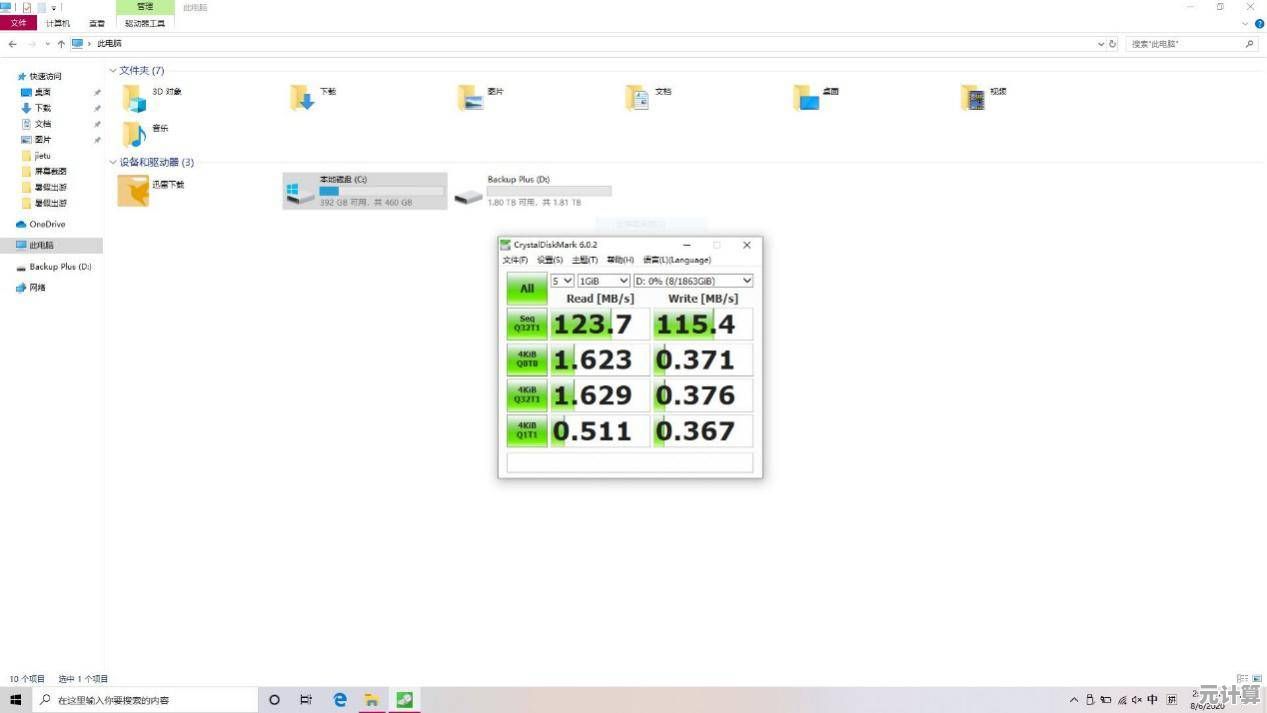Start the Seq Q32T1 test

coord(526,324)
